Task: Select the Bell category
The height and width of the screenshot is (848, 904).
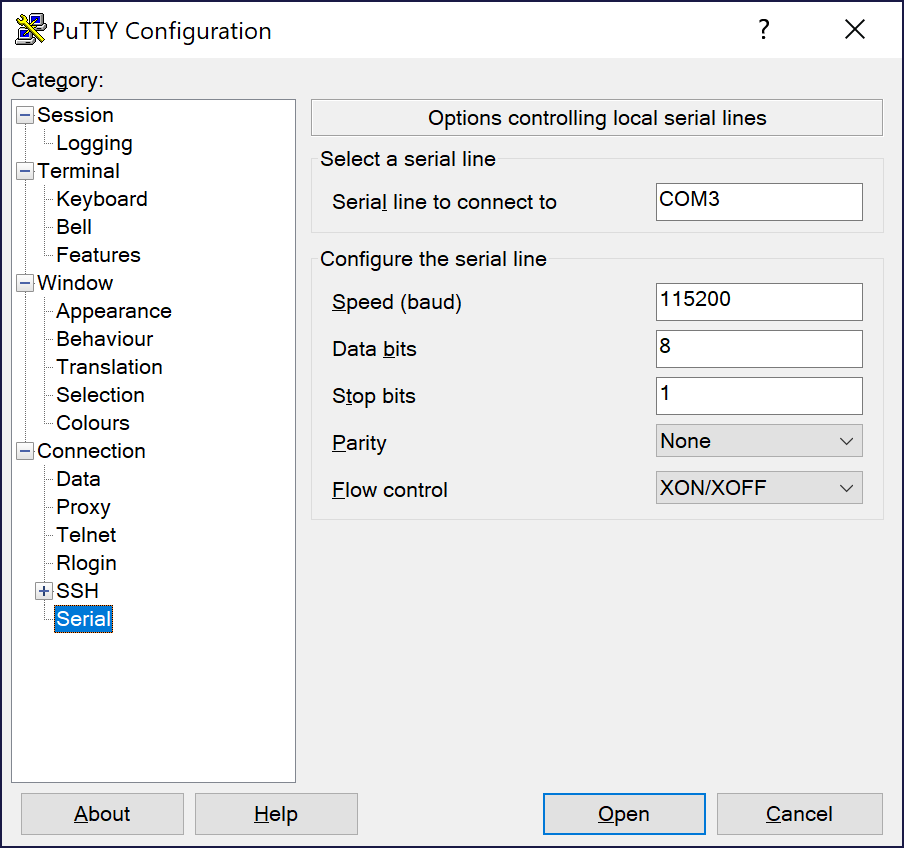Action: point(74,227)
